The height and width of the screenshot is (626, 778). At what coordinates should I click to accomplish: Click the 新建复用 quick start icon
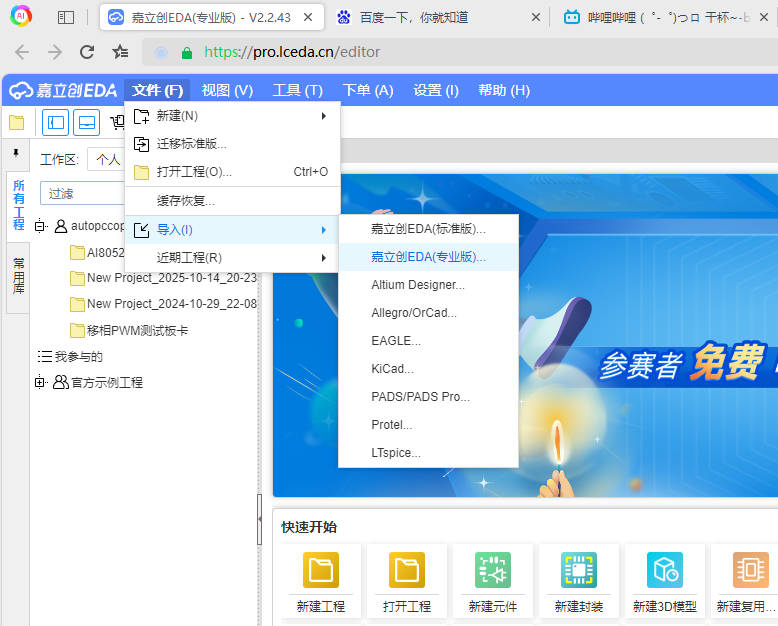[x=750, y=569]
